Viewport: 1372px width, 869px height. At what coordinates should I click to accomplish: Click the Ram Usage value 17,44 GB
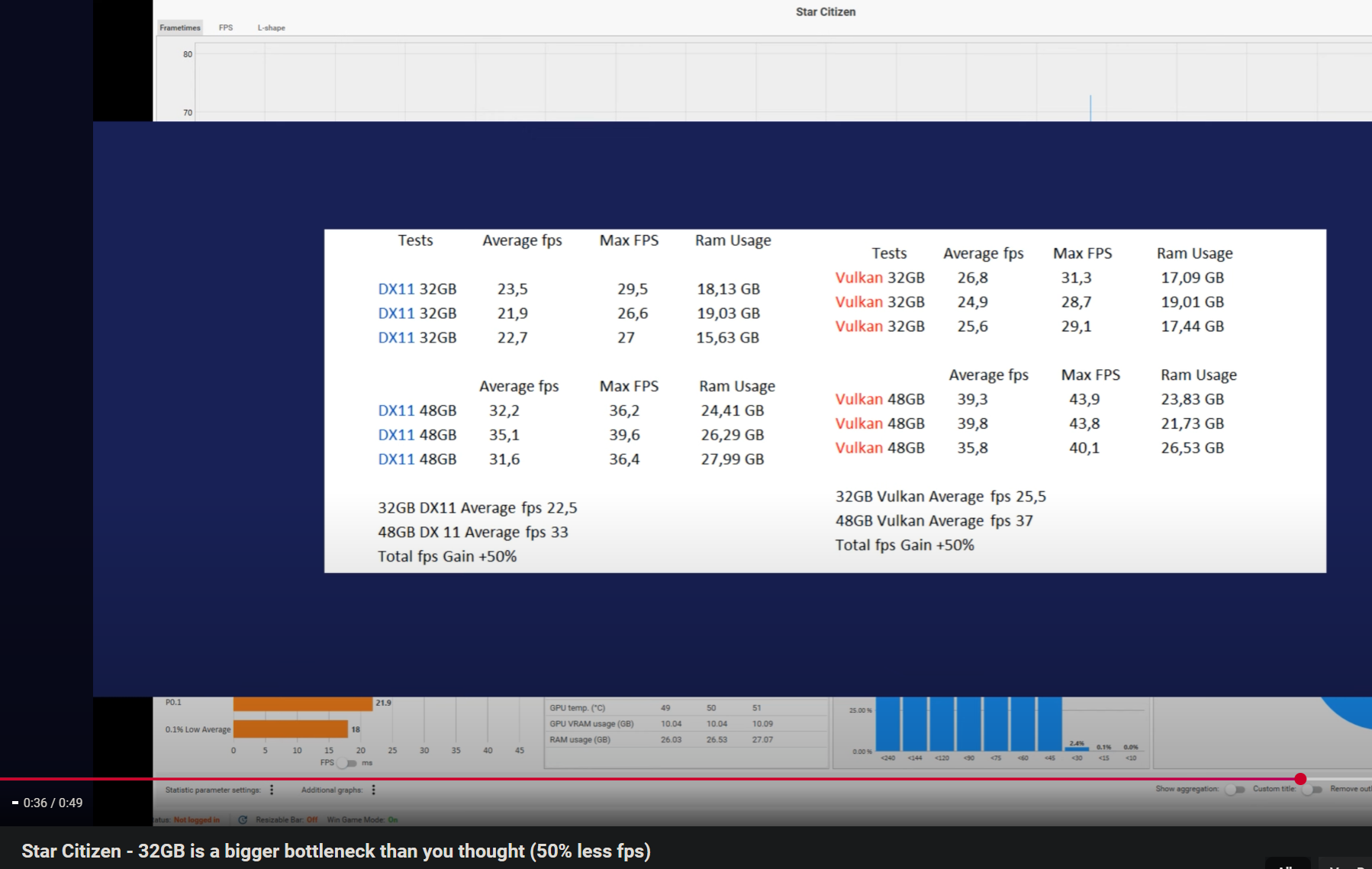point(1193,327)
